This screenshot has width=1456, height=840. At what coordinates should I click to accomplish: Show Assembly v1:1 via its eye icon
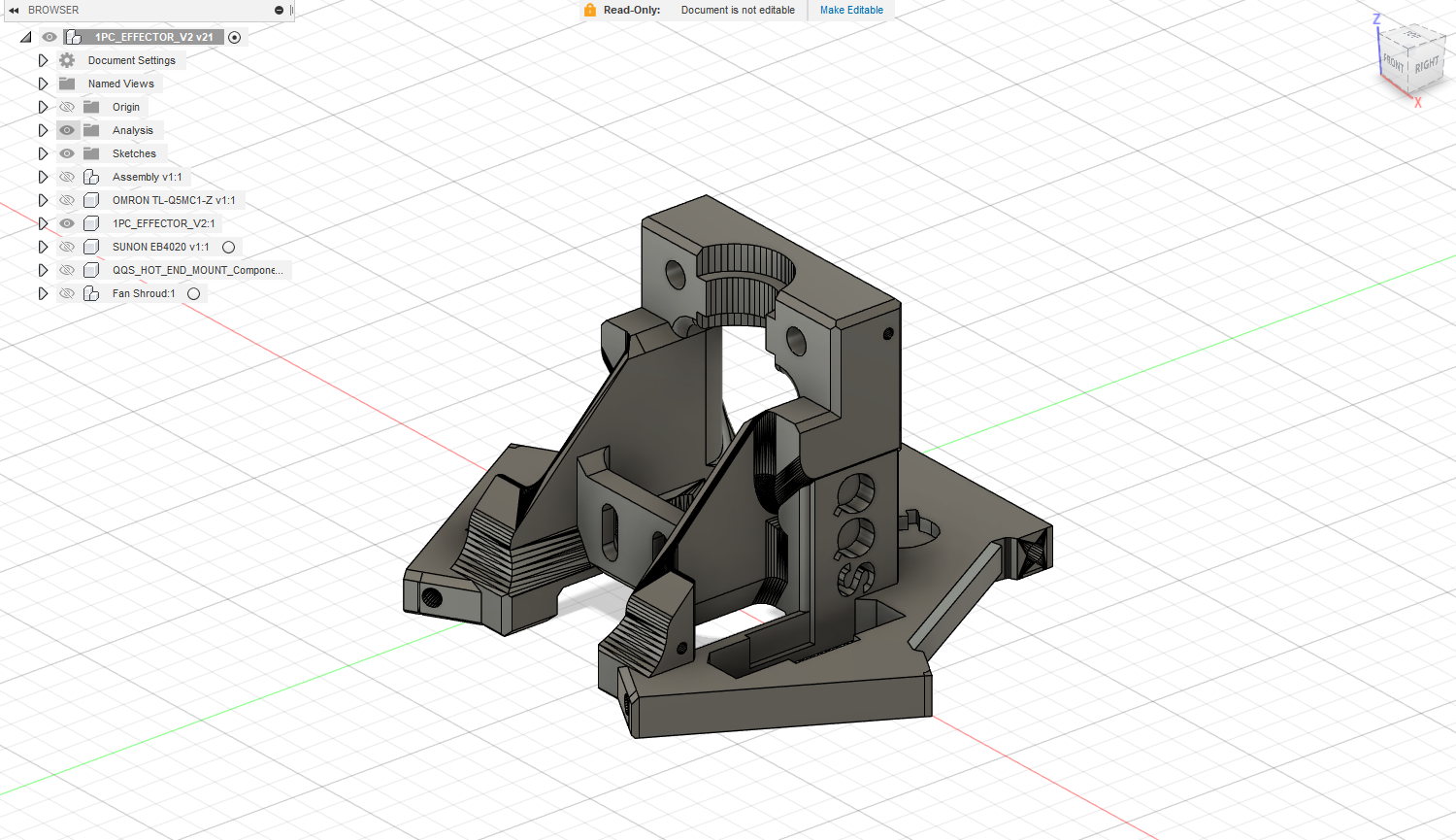coord(67,177)
